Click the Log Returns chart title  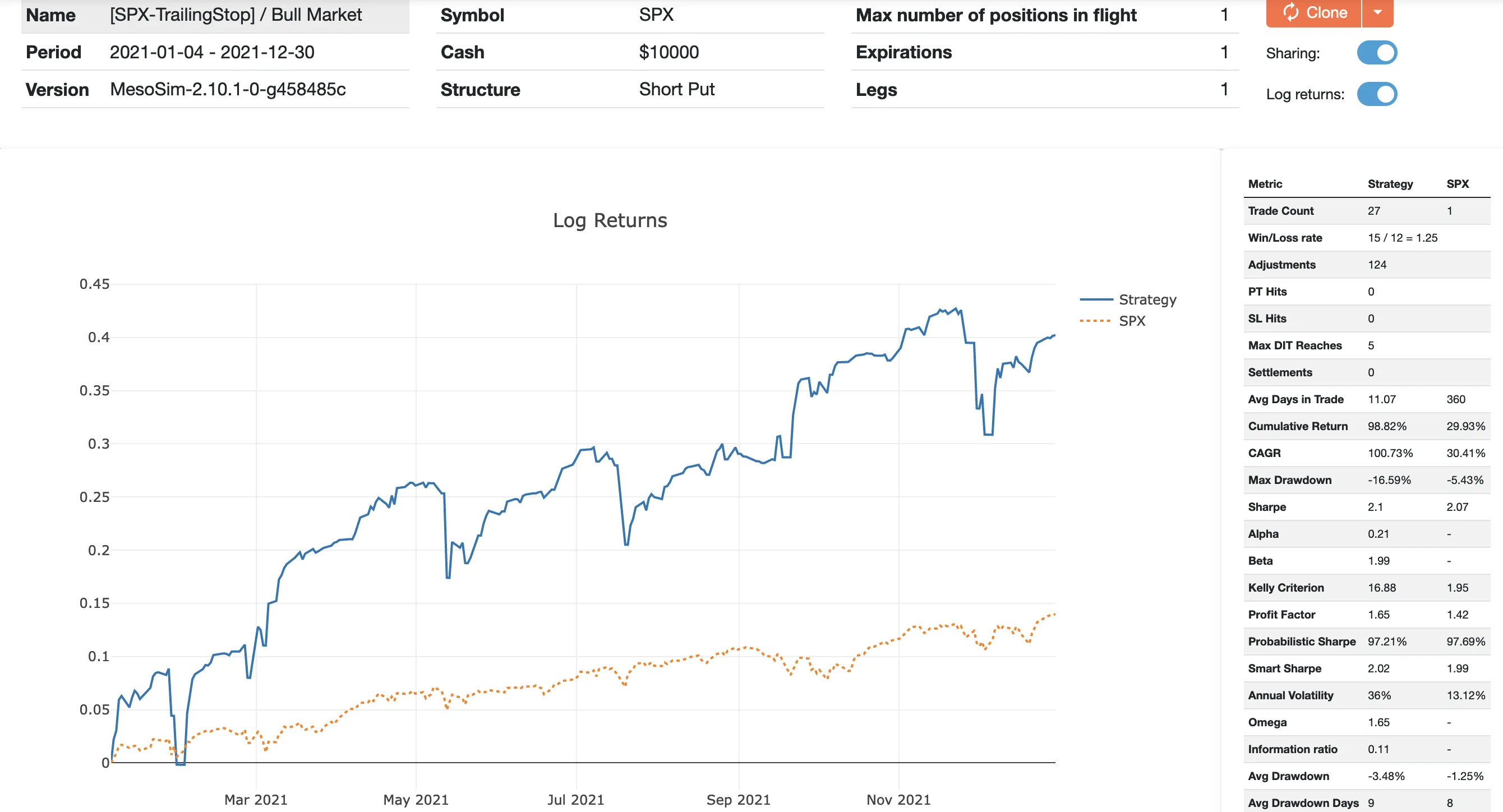coord(611,220)
